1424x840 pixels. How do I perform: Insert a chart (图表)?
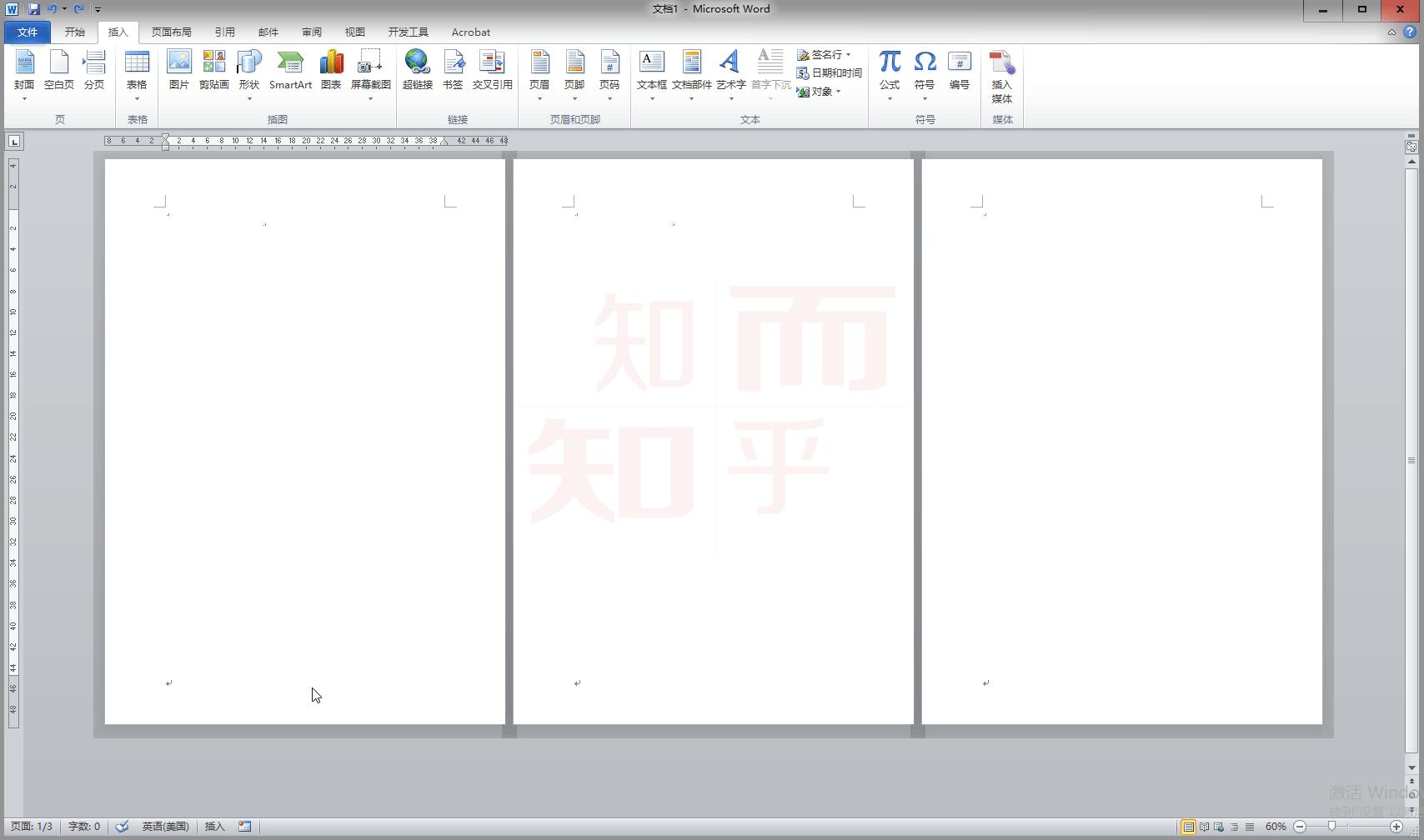331,71
